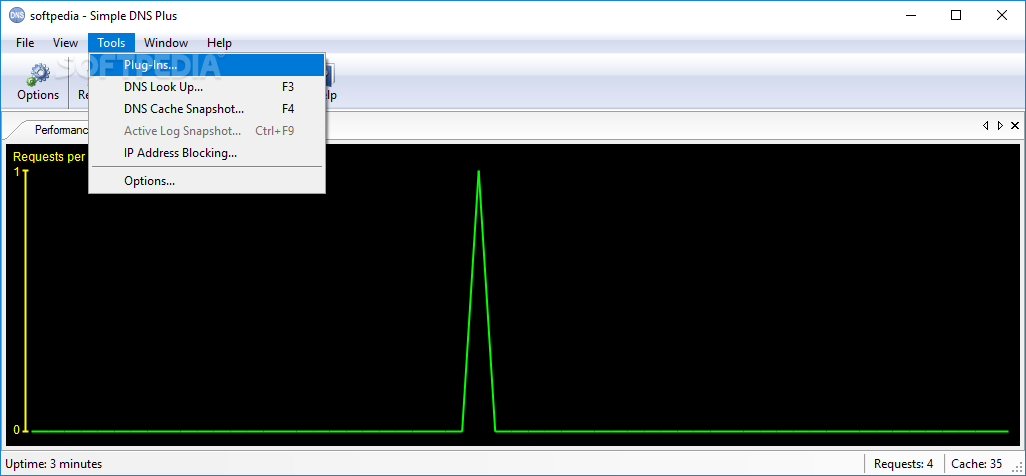Click the Cache: 35 status bar entry

coord(976,464)
